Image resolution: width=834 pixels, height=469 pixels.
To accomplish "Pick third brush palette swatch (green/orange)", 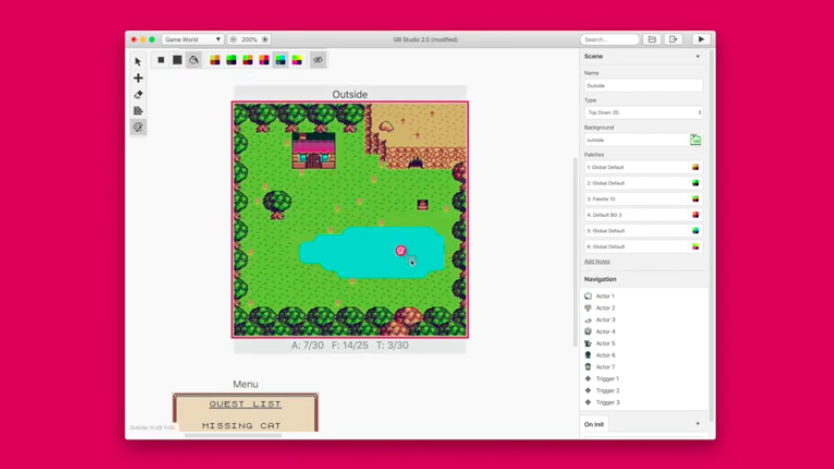I will point(248,60).
